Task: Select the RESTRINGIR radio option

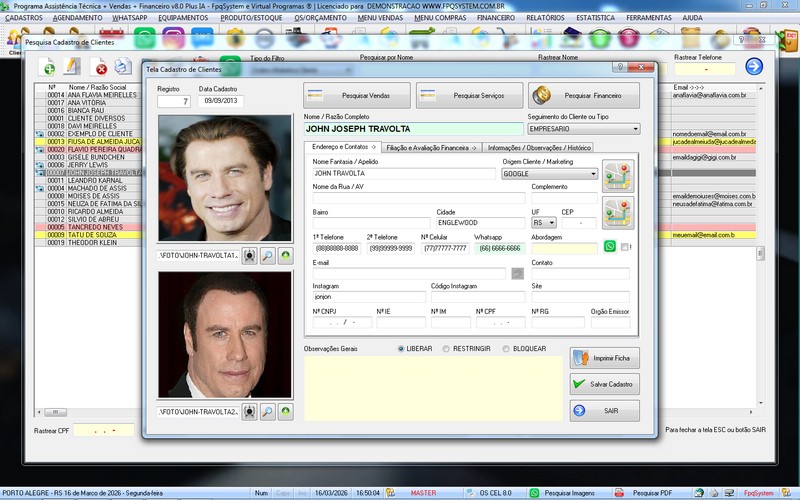Action: [x=446, y=349]
